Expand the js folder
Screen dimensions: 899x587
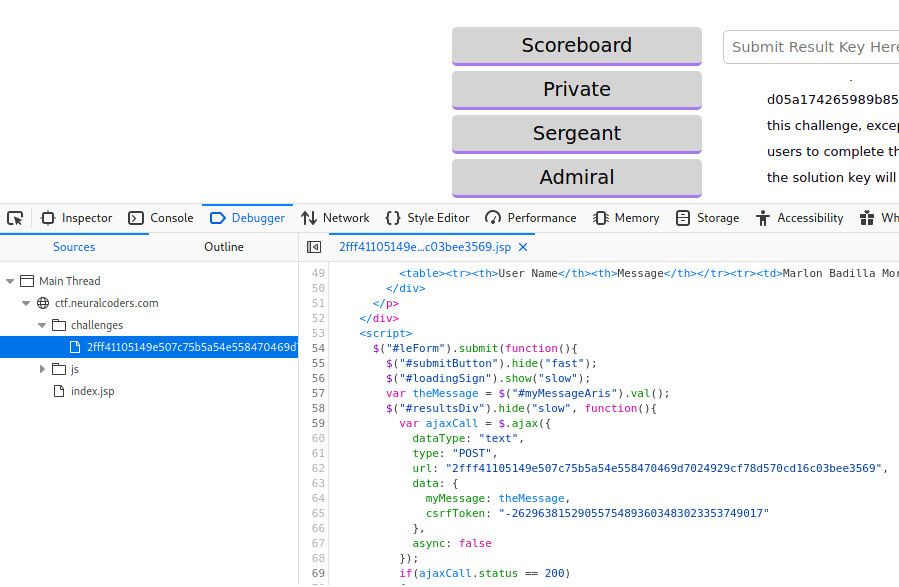42,369
